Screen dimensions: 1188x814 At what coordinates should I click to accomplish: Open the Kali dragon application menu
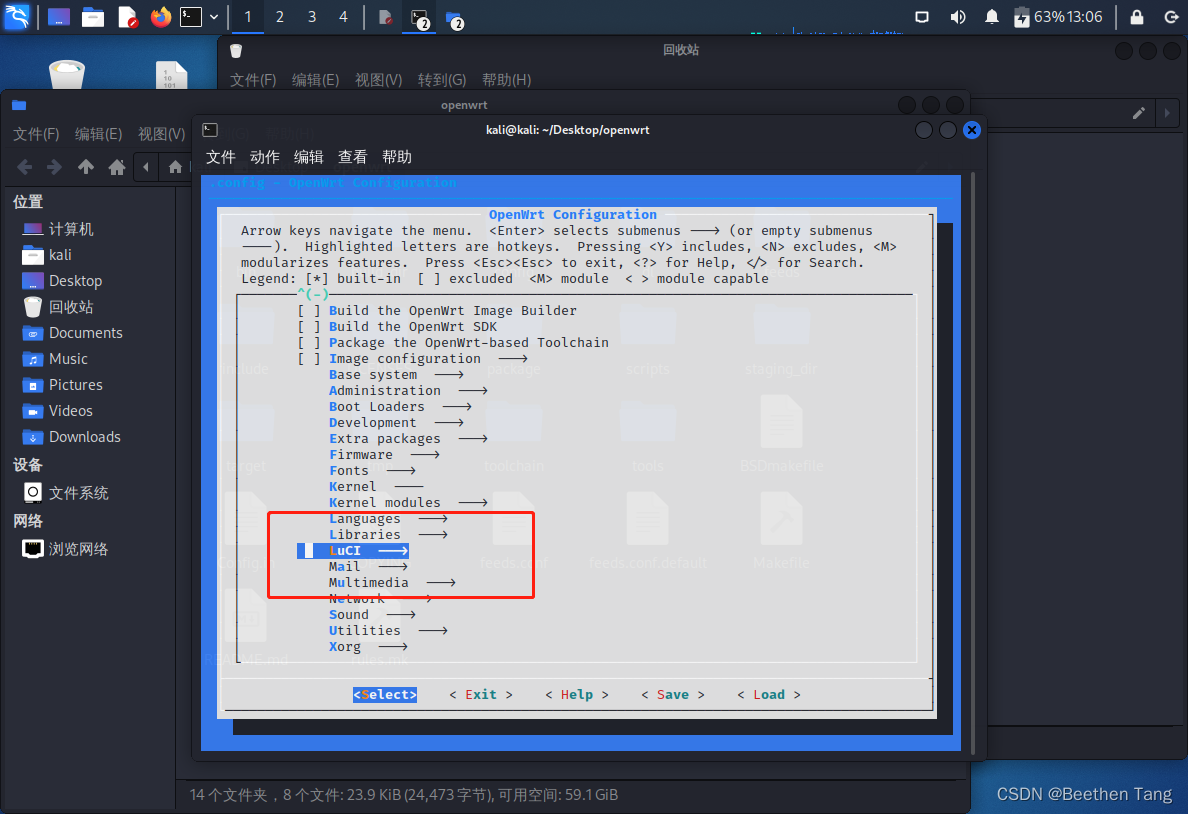[x=17, y=16]
